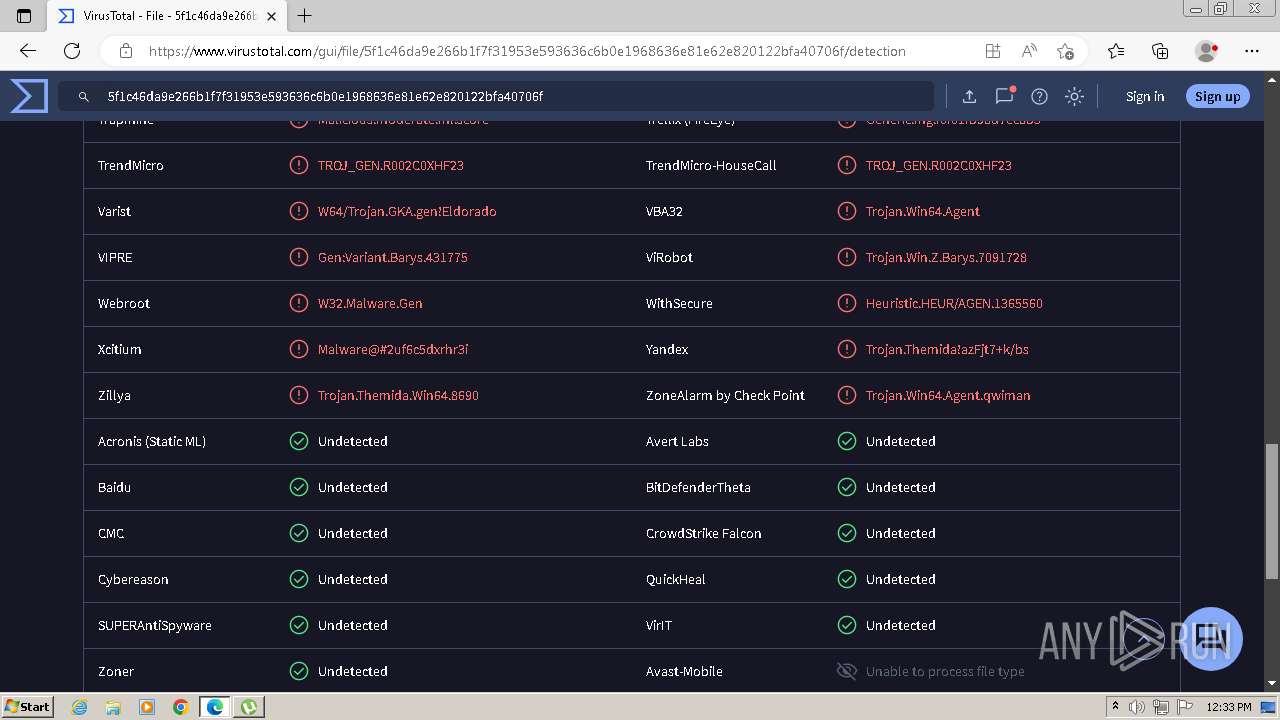Open the browser Settings and more menu
The height and width of the screenshot is (720, 1280).
[1252, 51]
